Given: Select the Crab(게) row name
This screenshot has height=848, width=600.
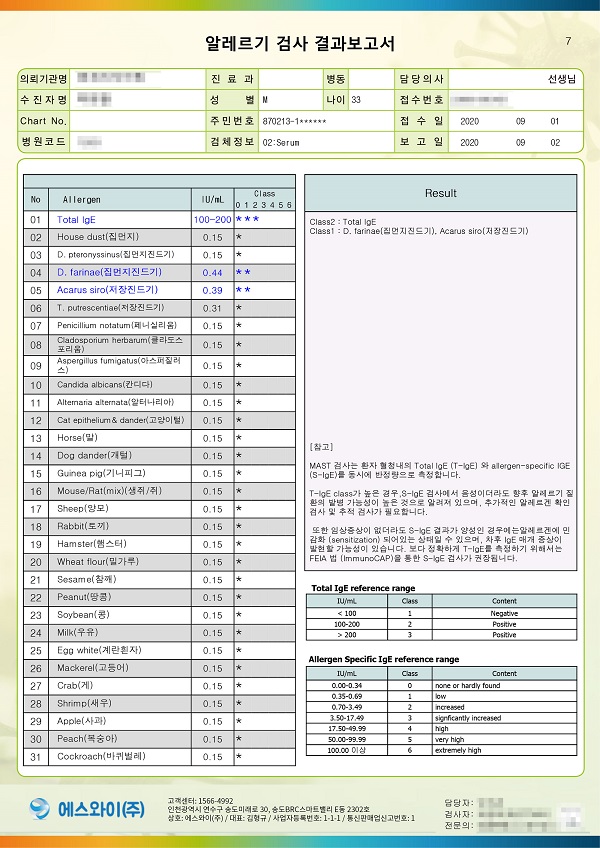Looking at the screenshot, I should (75, 686).
